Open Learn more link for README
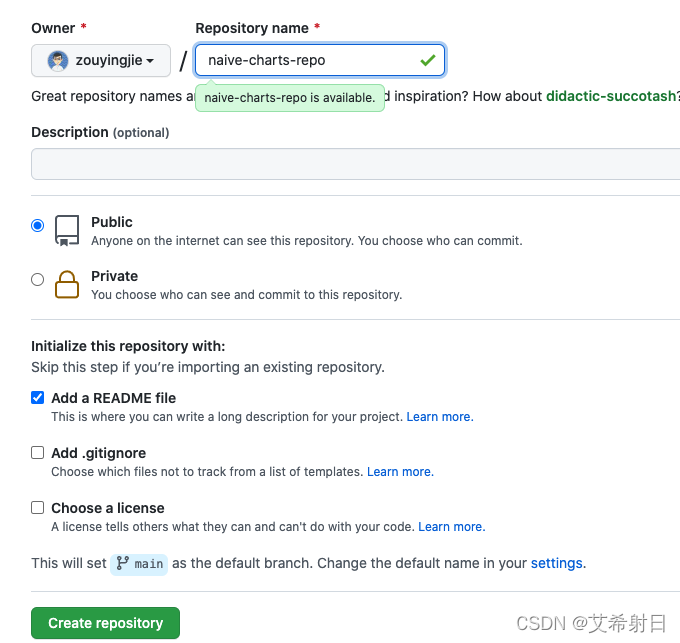Screen dimensions: 680x643 click(x=440, y=417)
